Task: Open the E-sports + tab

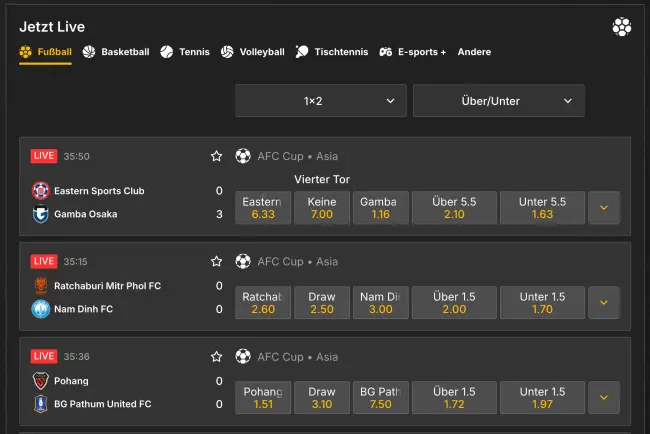Action: [412, 52]
